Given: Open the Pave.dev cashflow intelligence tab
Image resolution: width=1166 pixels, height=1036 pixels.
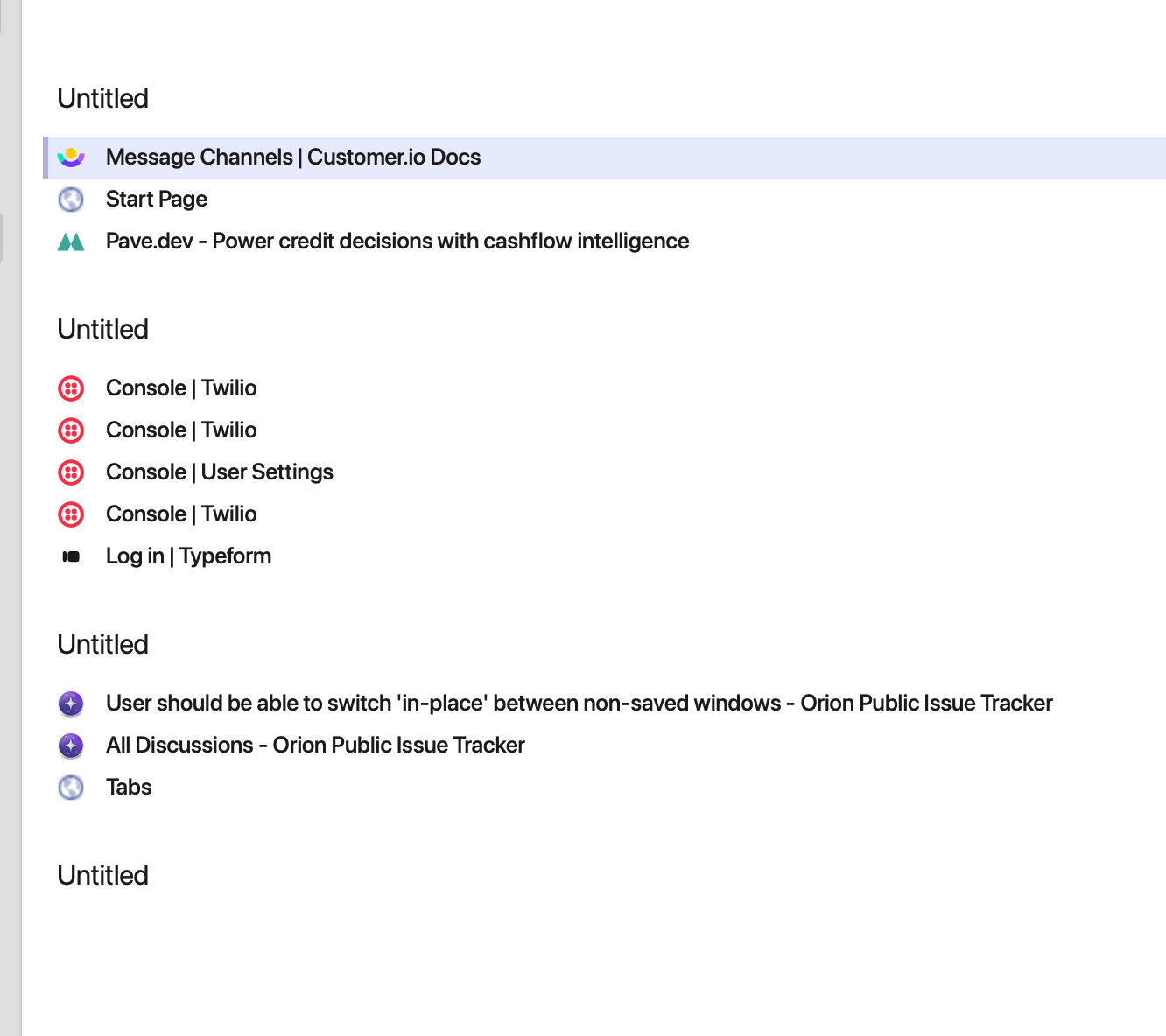Looking at the screenshot, I should [397, 241].
